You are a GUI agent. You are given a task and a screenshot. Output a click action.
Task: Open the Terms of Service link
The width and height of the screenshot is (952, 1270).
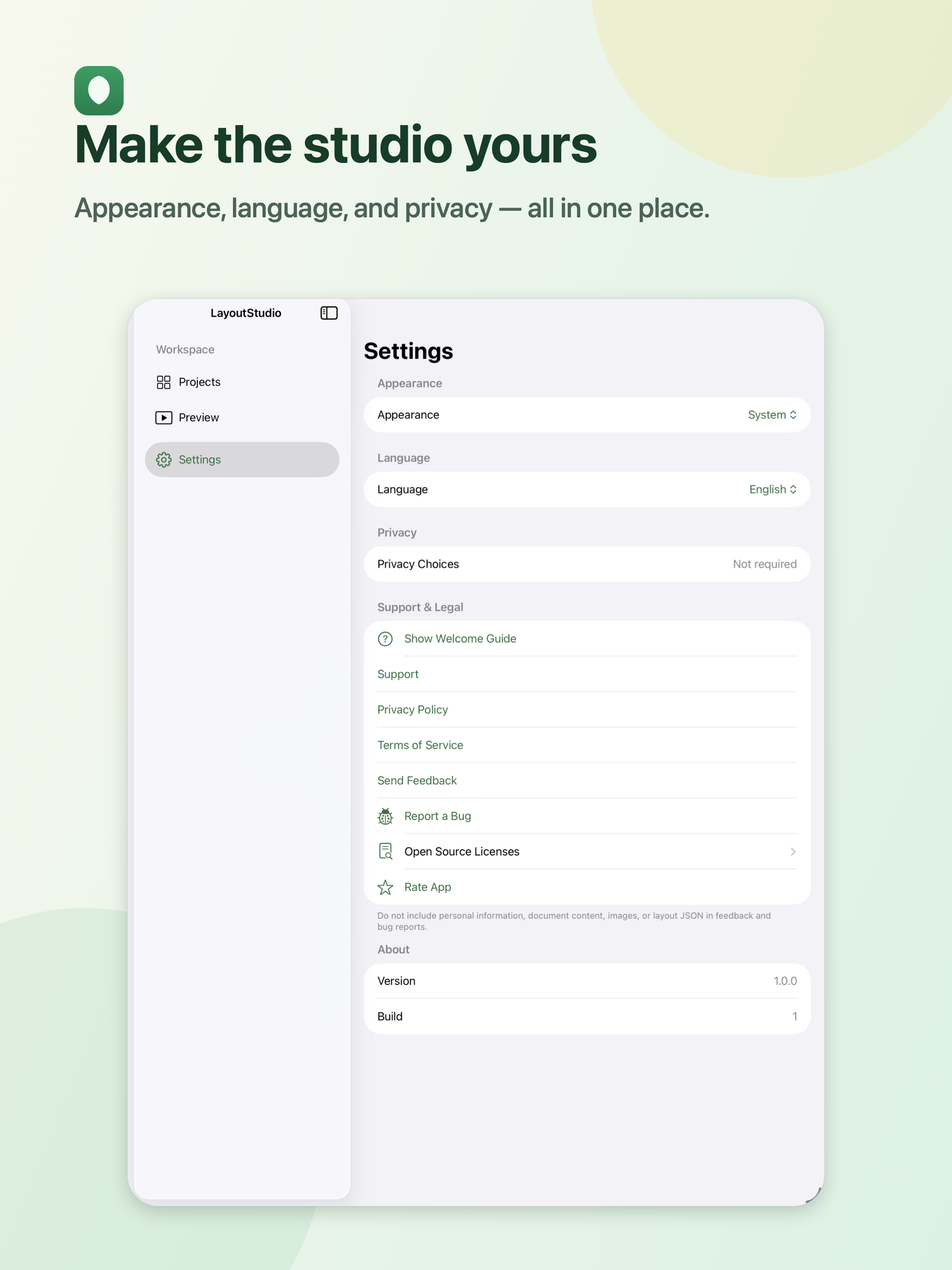tap(420, 745)
